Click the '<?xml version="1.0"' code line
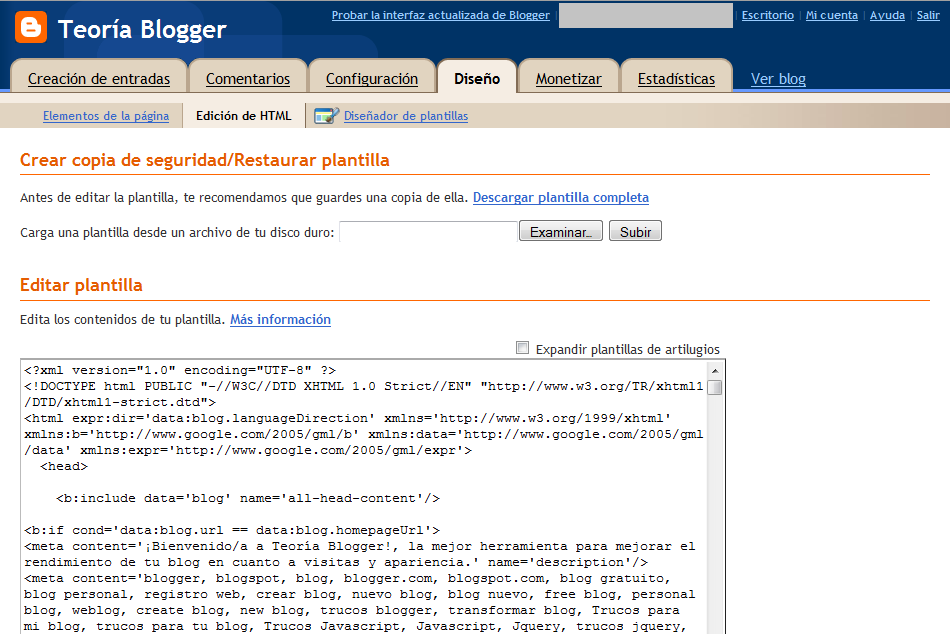Screen dimensions: 950x634 coord(180,370)
